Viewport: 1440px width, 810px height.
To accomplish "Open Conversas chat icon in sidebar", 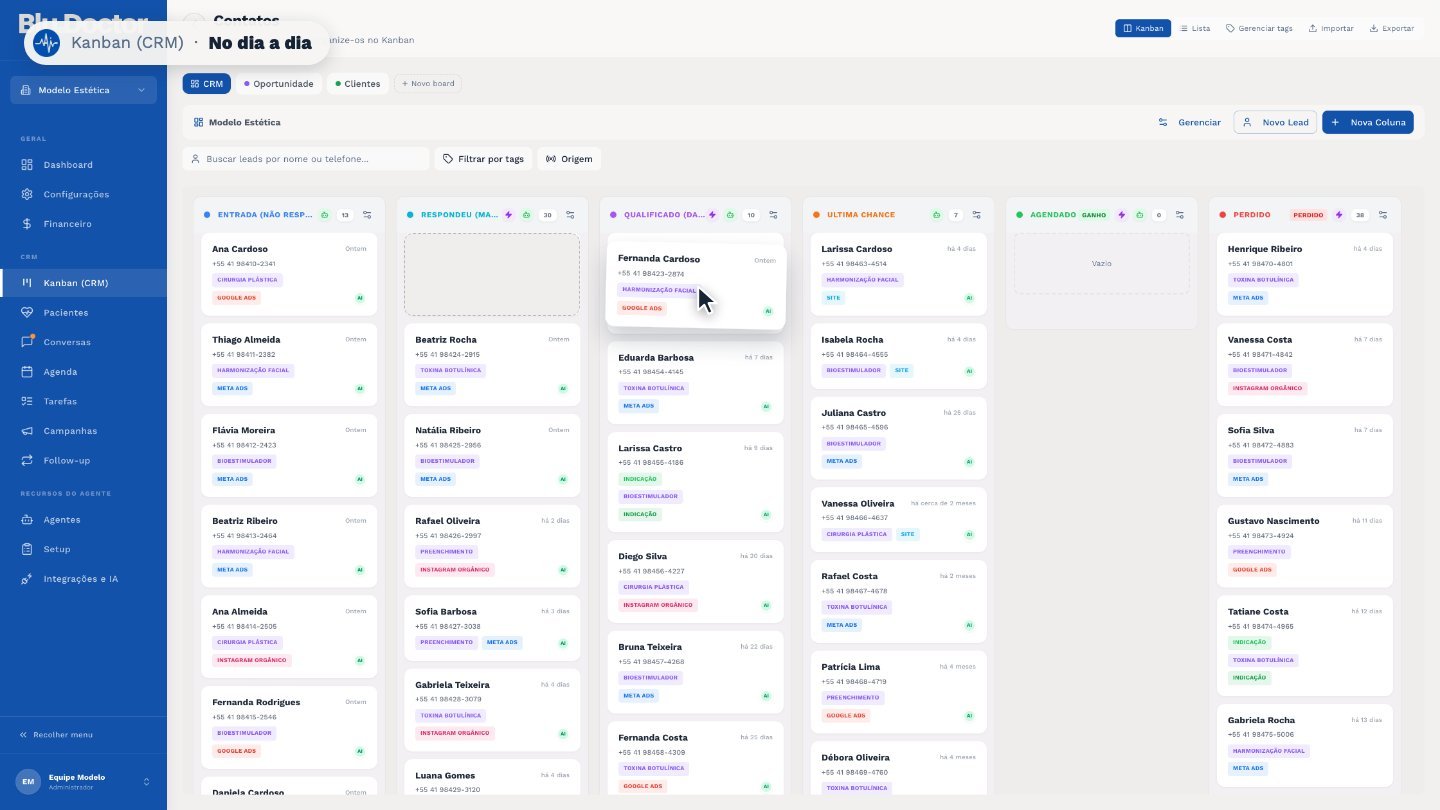I will [x=27, y=342].
